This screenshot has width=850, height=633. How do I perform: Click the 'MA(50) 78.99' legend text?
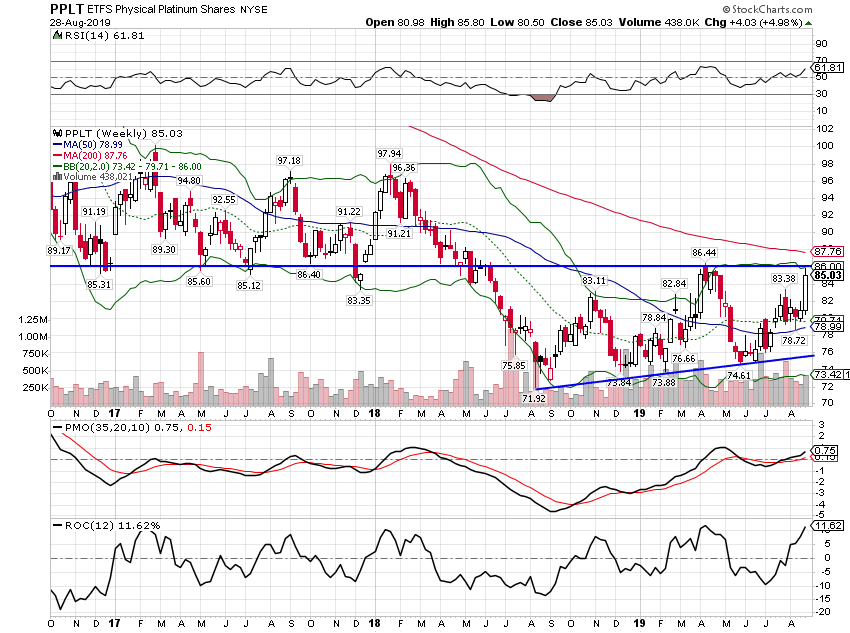(93, 145)
